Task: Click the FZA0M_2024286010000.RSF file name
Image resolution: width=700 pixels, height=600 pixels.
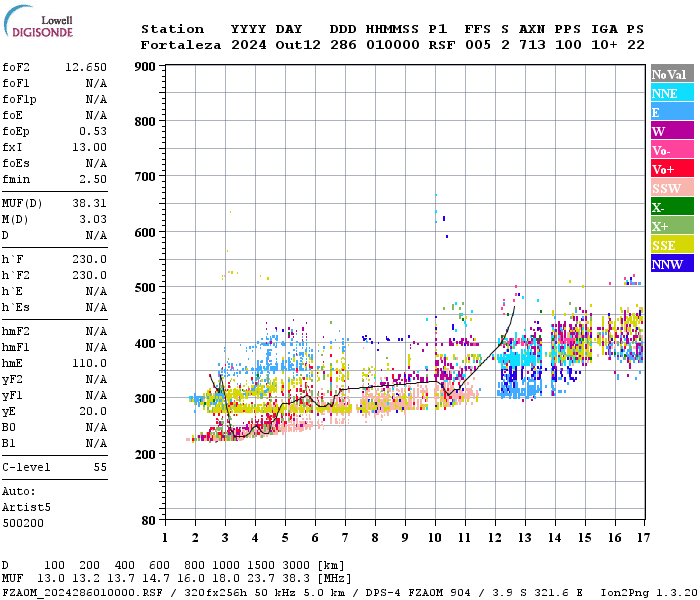Action: click(83, 592)
